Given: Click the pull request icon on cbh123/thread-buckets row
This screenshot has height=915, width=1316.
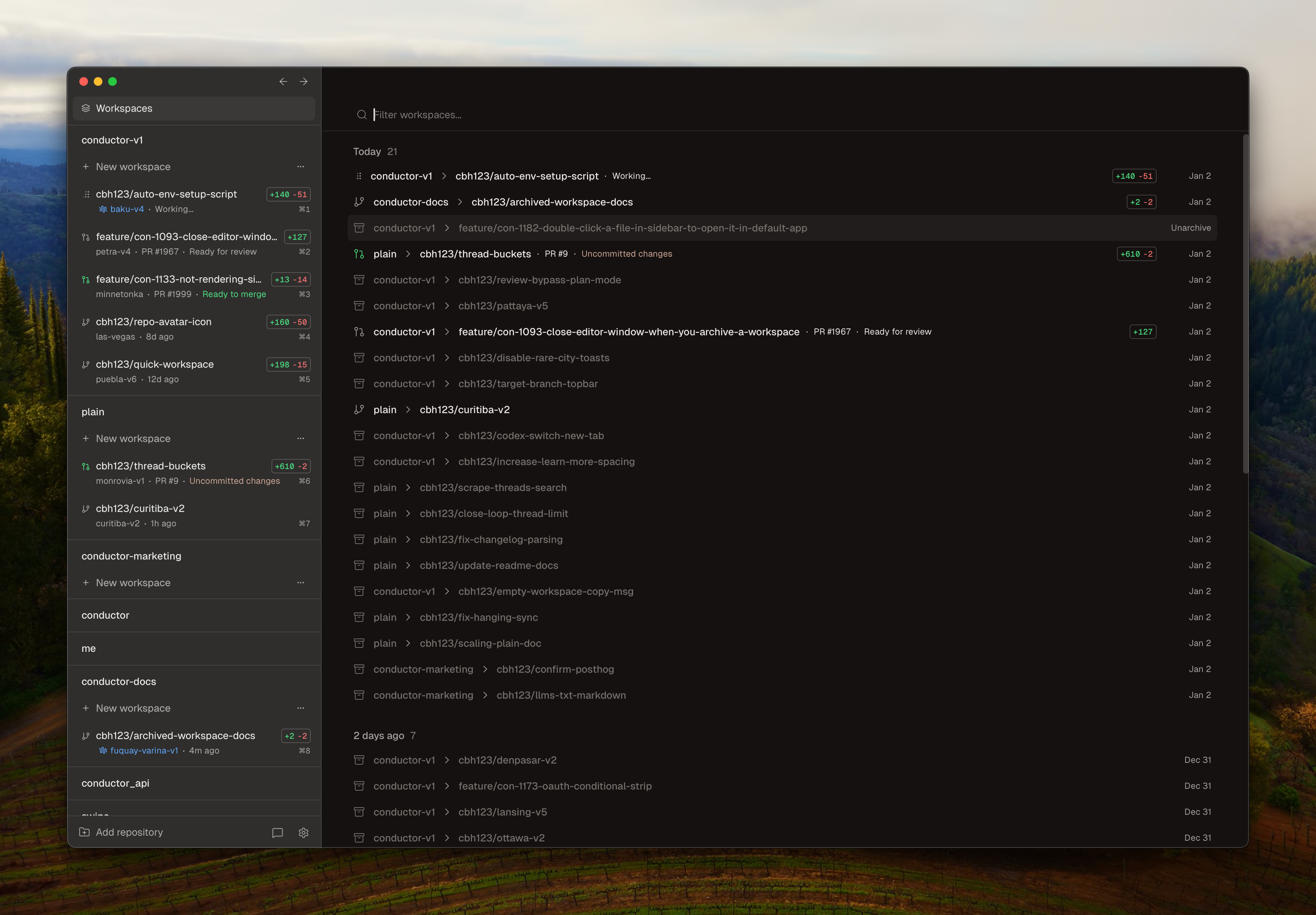Looking at the screenshot, I should tap(359, 253).
